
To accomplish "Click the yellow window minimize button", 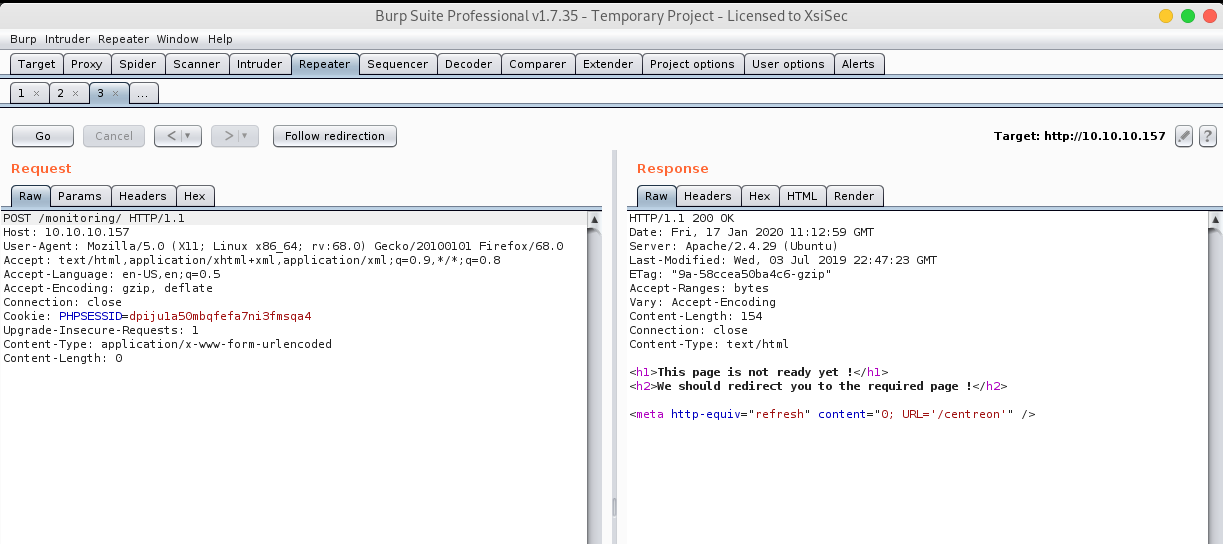I will [1166, 16].
